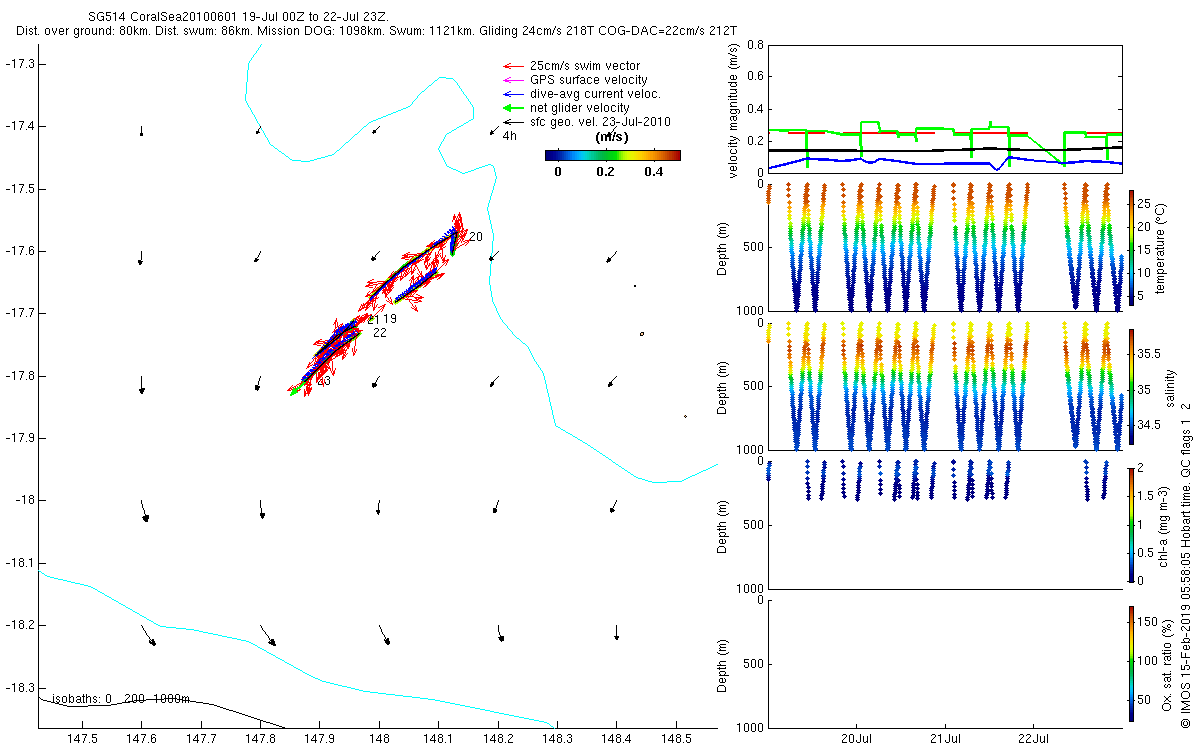This screenshot has width=1200, height=750.
Task: Click the temperature (°C) colorbar
Action: (x=1131, y=246)
